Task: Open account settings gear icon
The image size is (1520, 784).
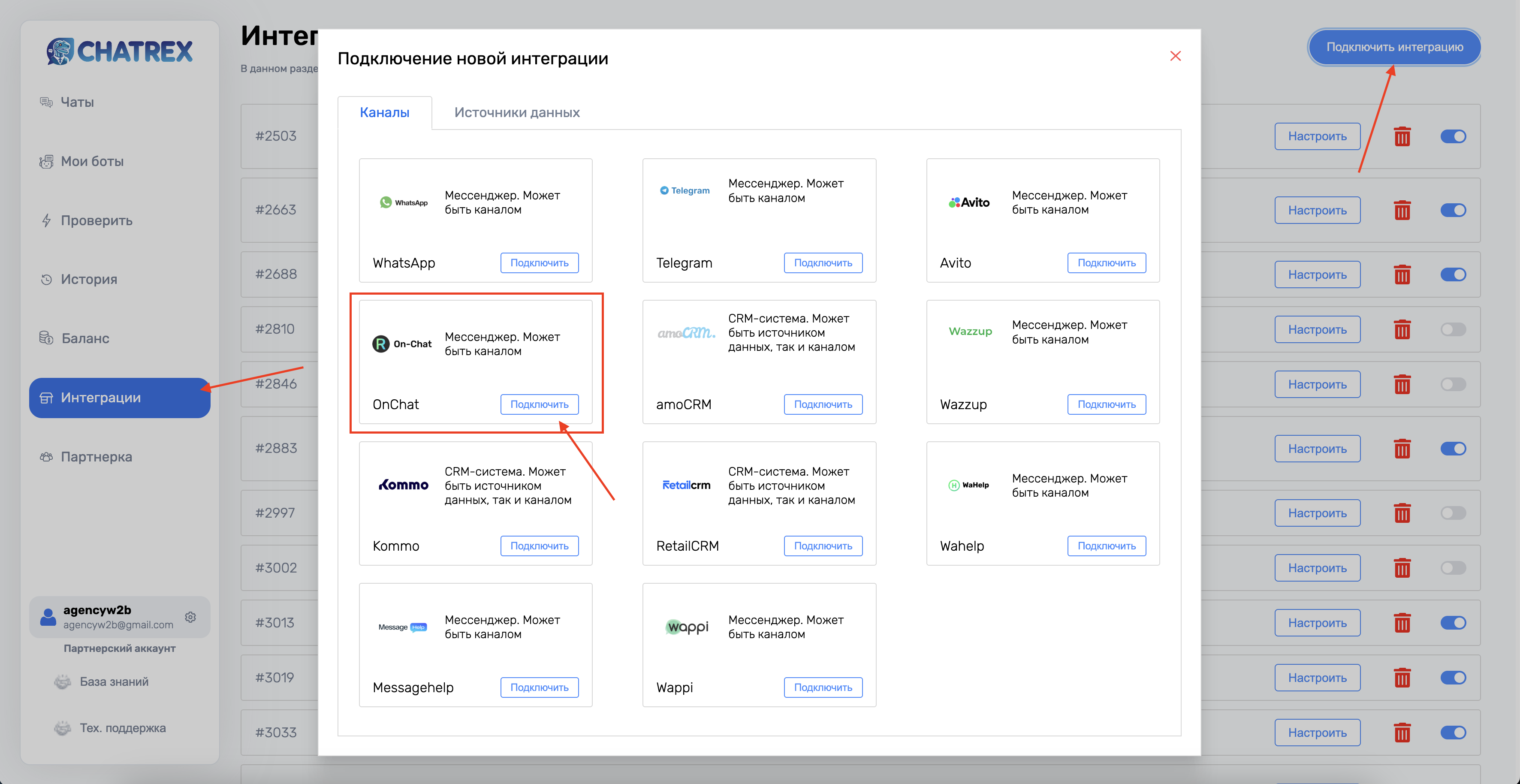Action: [x=190, y=617]
